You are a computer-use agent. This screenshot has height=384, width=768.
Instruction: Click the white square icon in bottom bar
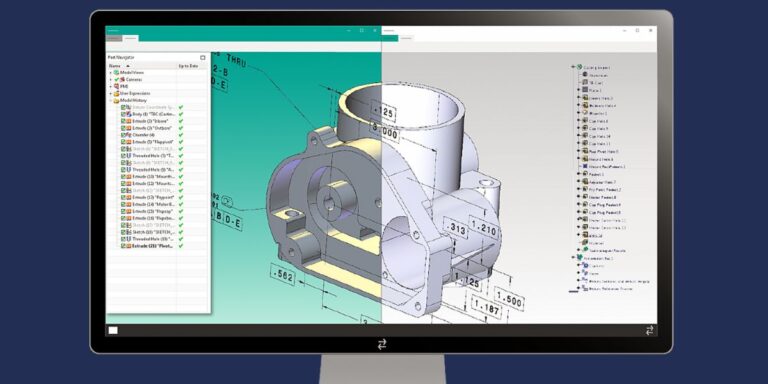[x=113, y=330]
